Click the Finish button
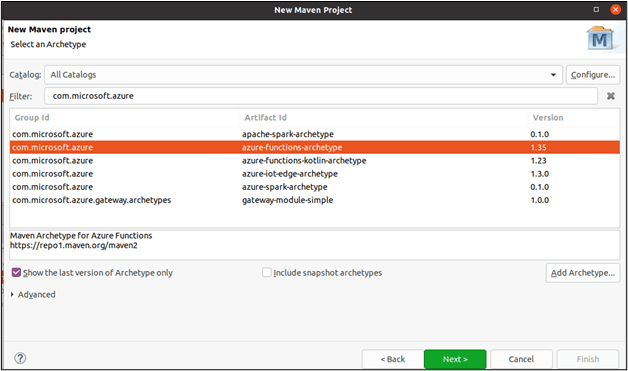This screenshot has width=628, height=371. 588,359
